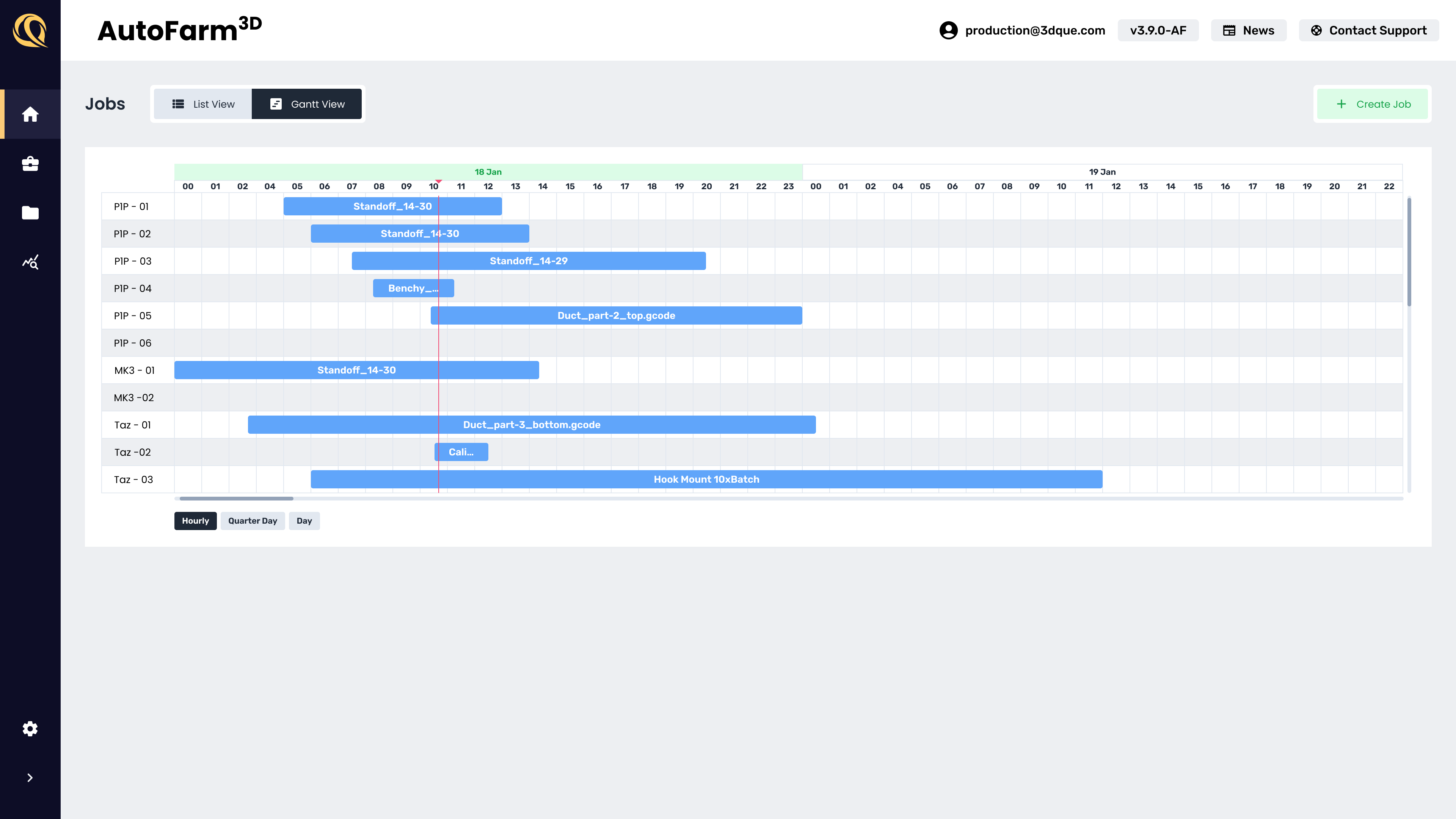Viewport: 1456px width, 819px height.
Task: Click Hook Mount 10xBatch job on Taz-03
Action: tap(707, 479)
